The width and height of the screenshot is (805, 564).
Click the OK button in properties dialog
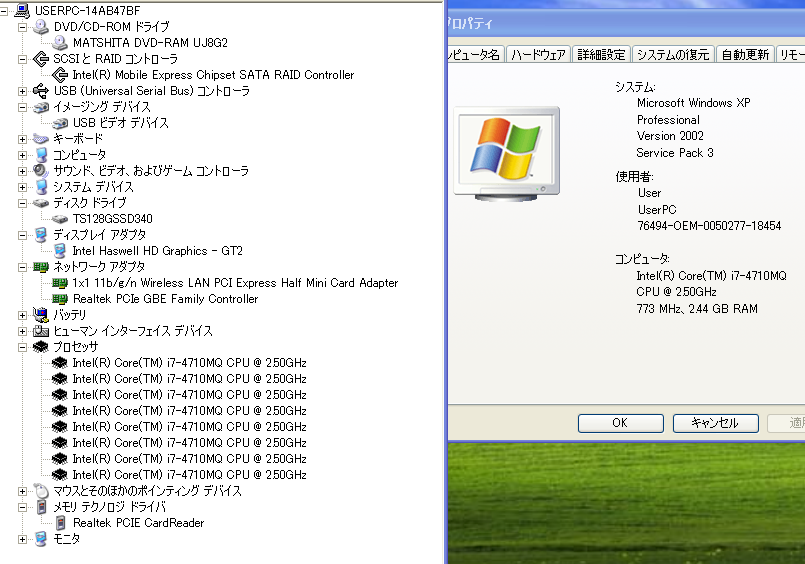click(620, 423)
